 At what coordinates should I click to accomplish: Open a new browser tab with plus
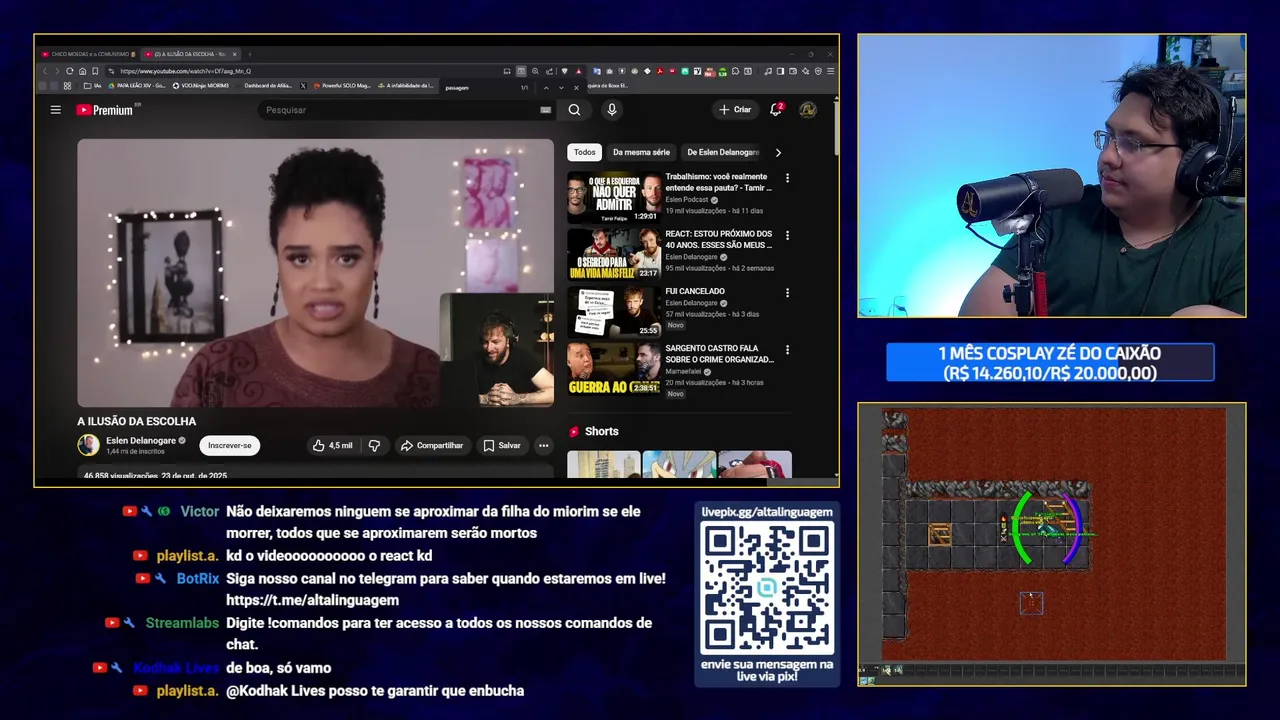tap(249, 54)
